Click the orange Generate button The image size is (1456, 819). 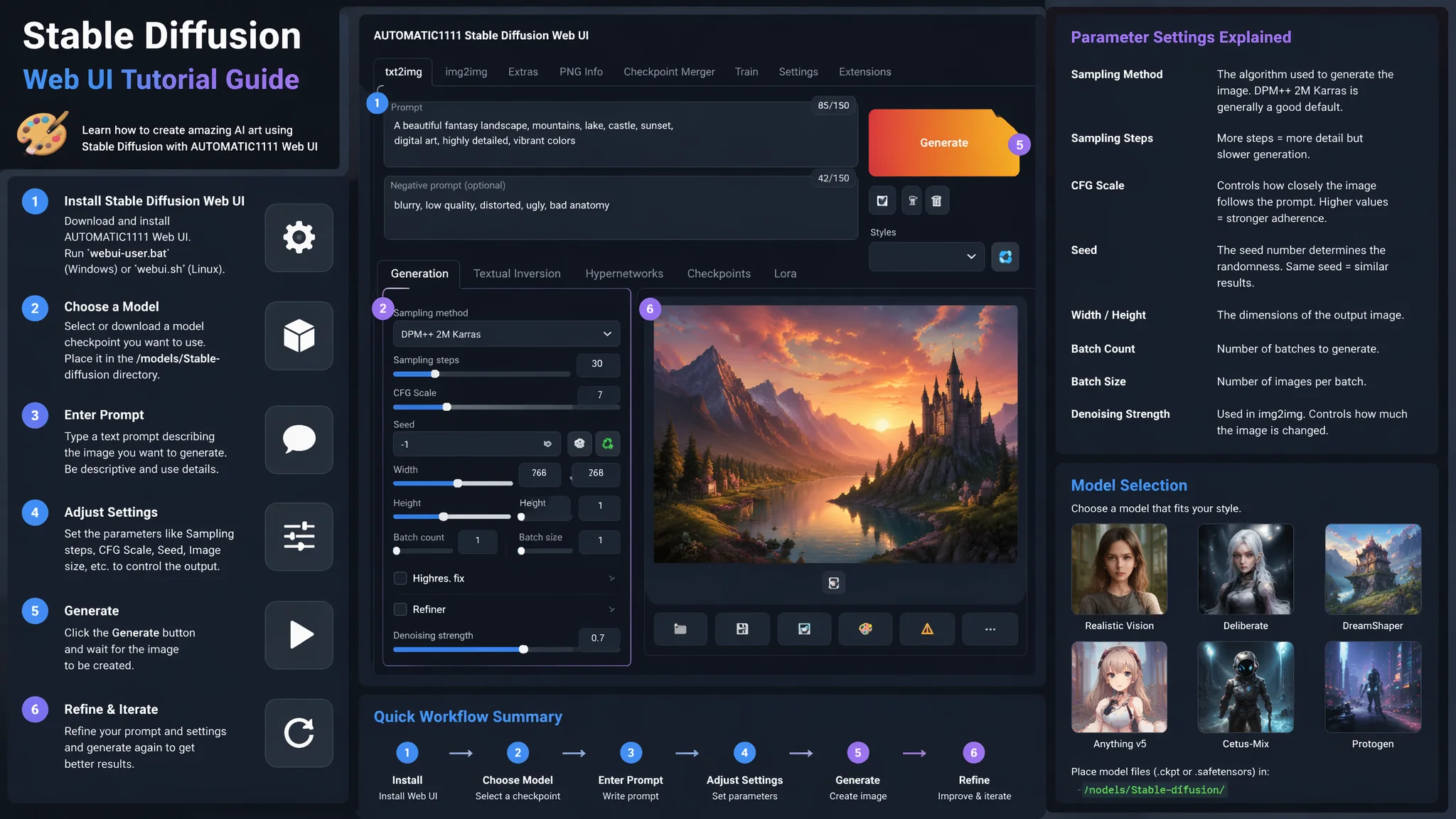(943, 143)
